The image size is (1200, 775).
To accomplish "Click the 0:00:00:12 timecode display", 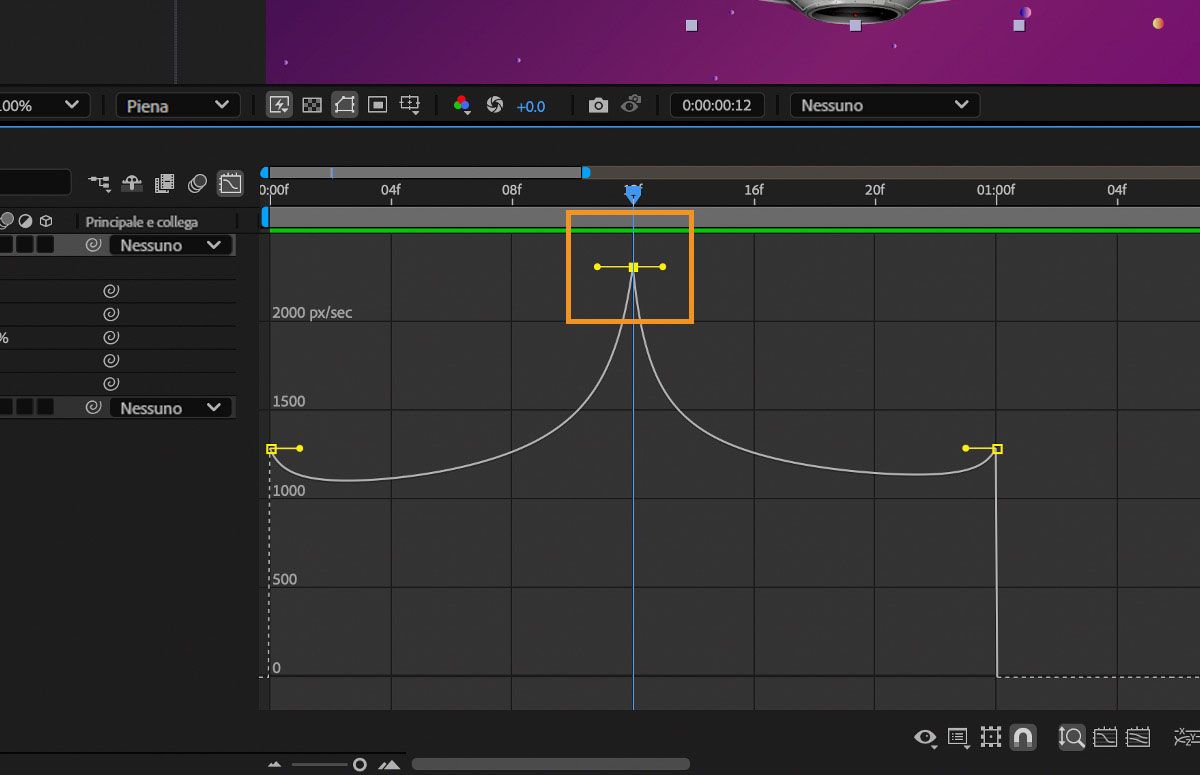I will coord(716,105).
